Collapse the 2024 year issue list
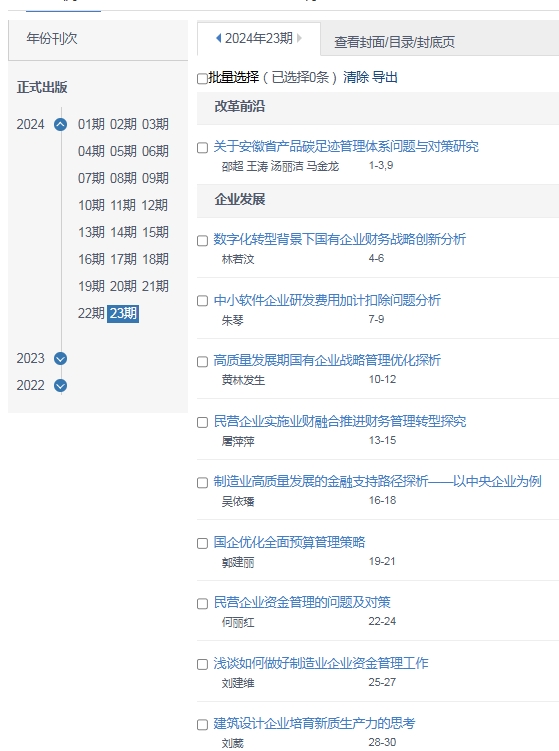Image resolution: width=559 pixels, height=751 pixels. pyautogui.click(x=60, y=125)
